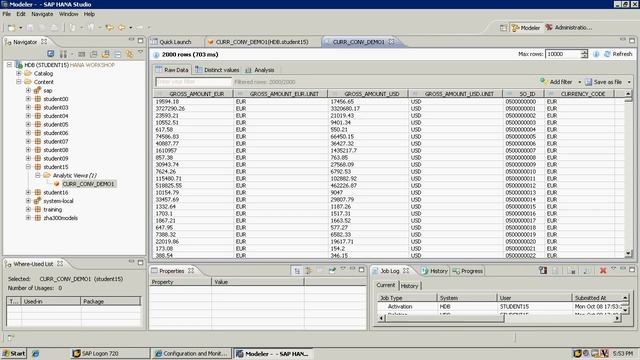Expand the student16 package
Screen dimensions: 640x360
pos(28,192)
